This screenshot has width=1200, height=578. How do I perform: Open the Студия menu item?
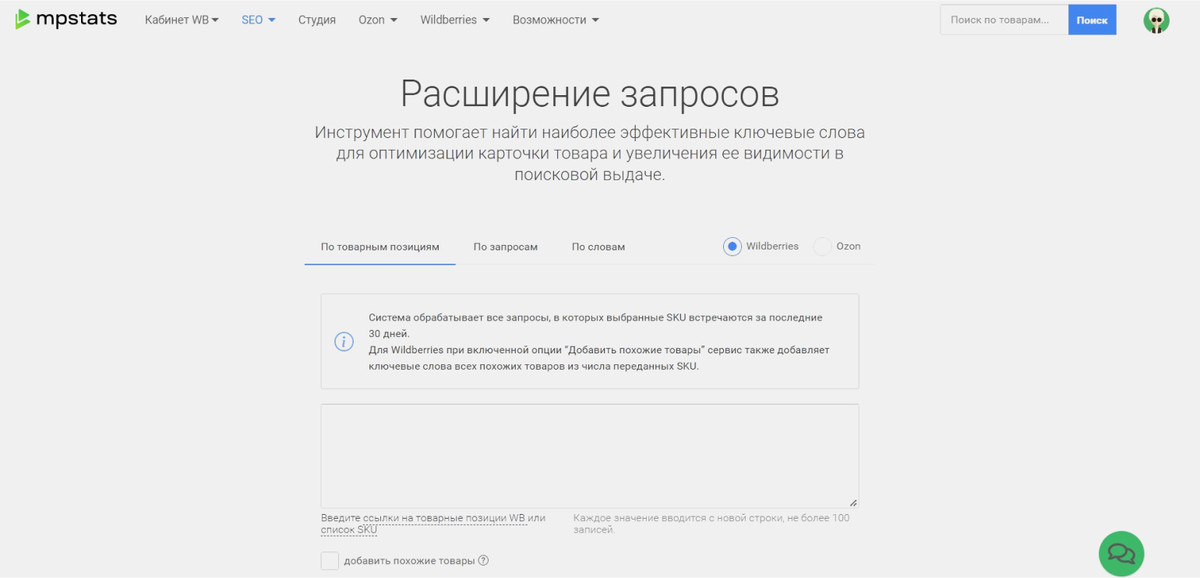click(x=317, y=20)
